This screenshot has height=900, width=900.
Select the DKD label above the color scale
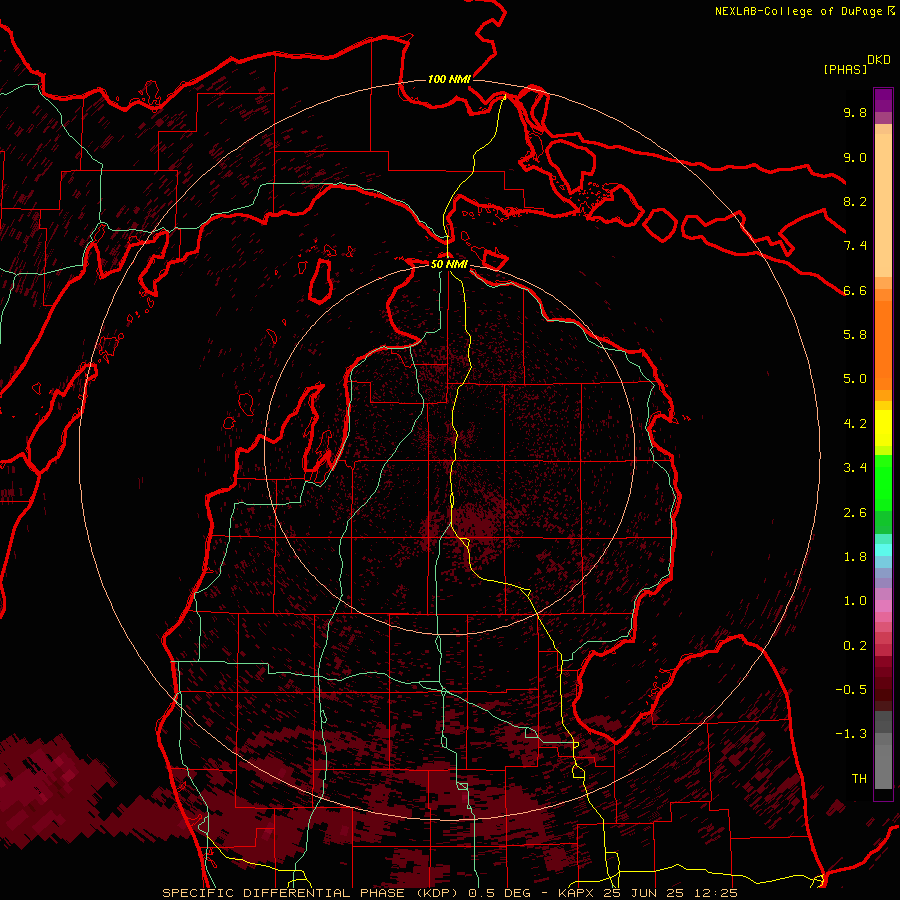879,60
